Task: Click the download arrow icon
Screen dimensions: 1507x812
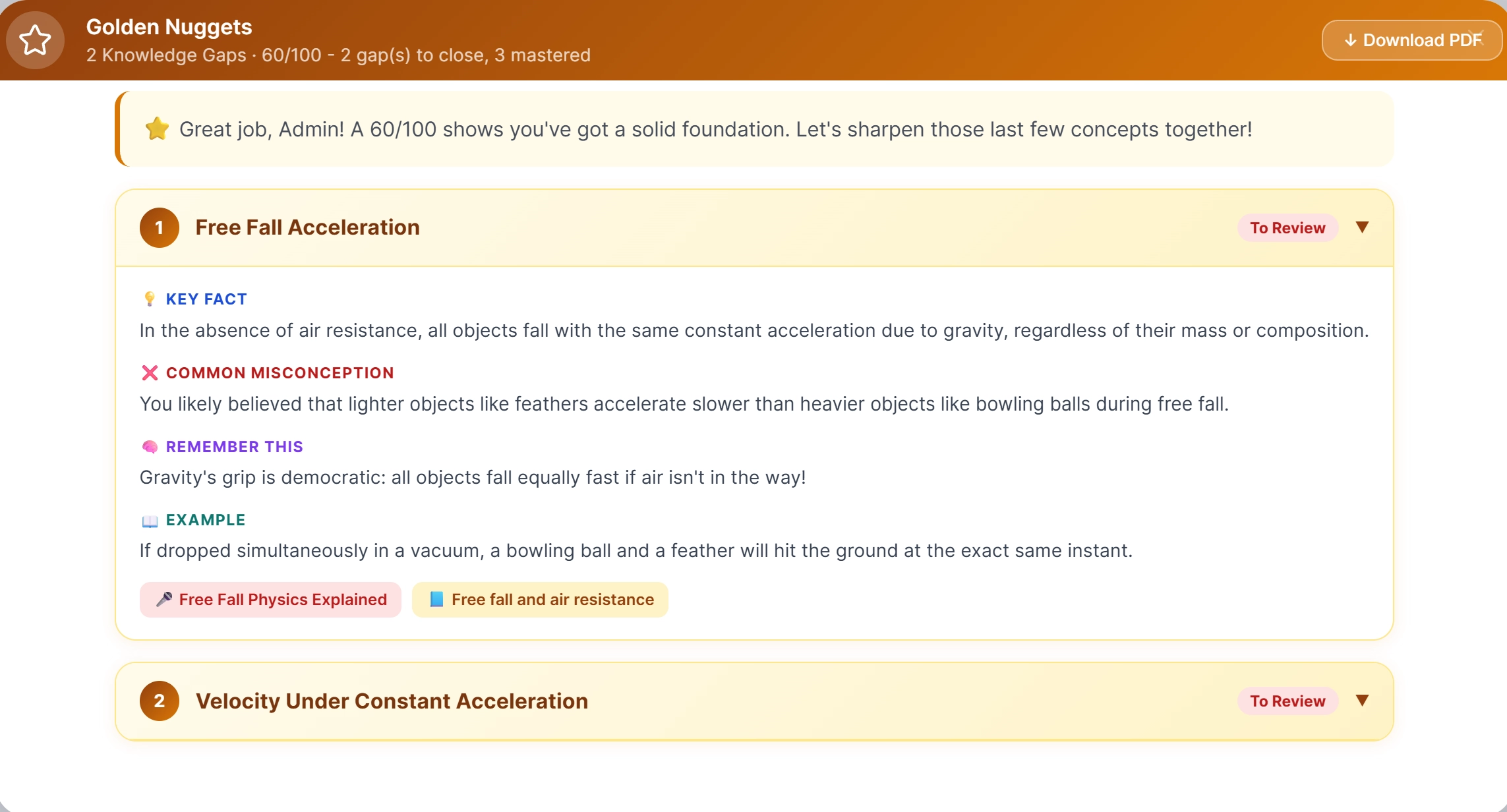Action: 1350,40
